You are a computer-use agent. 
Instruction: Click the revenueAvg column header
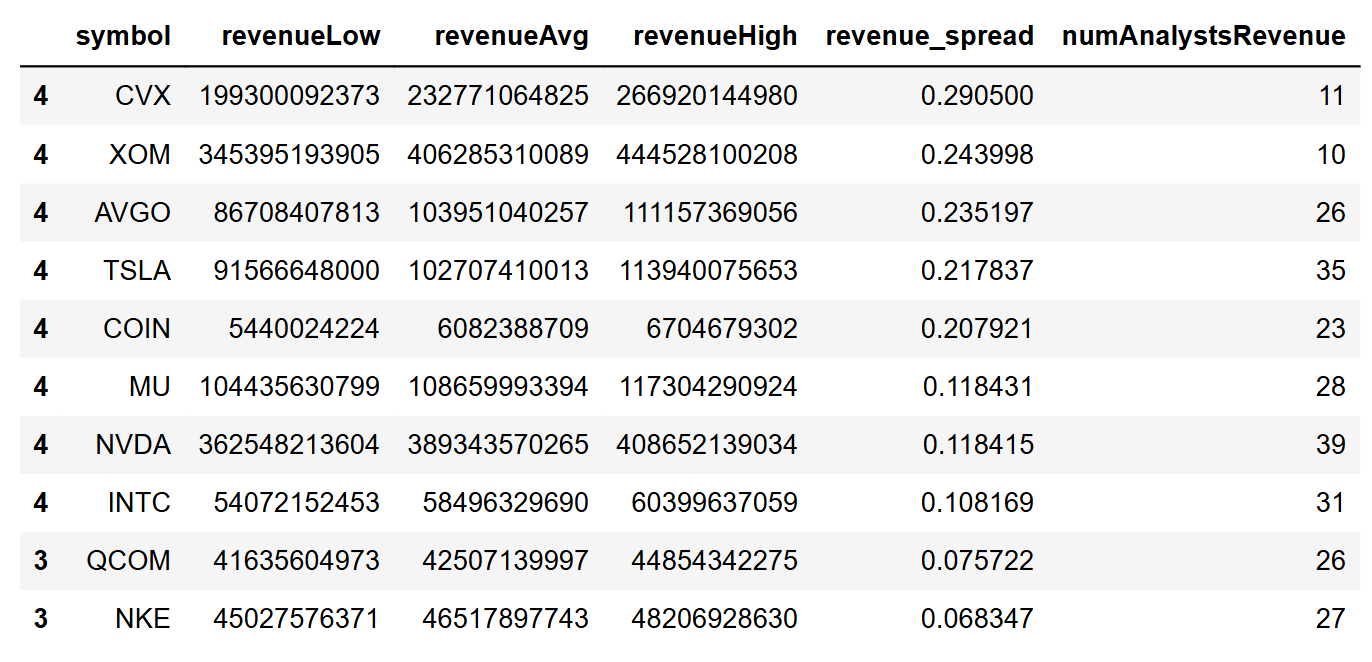(511, 37)
